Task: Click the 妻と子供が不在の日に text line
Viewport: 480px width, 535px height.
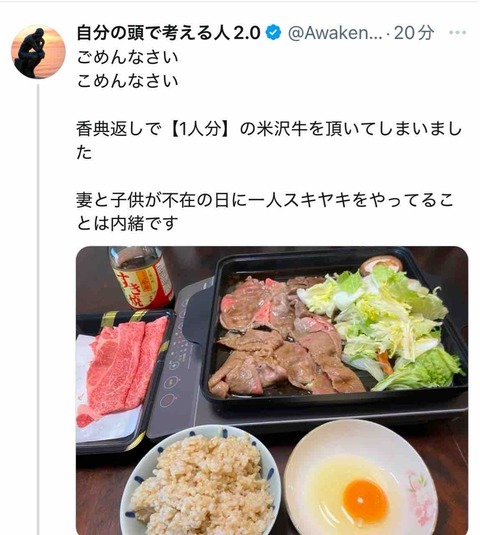Action: tap(265, 200)
